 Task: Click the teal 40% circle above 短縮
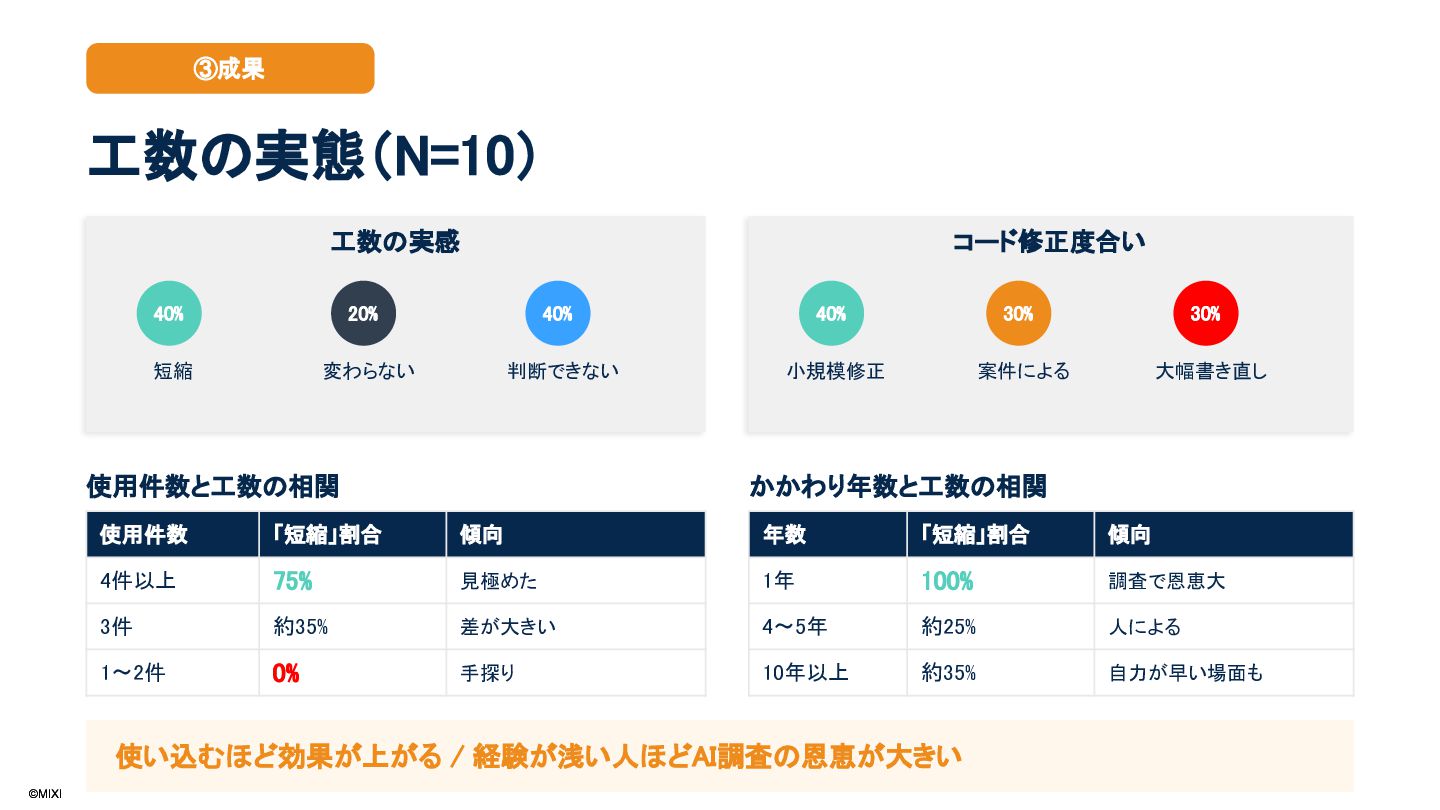[169, 314]
